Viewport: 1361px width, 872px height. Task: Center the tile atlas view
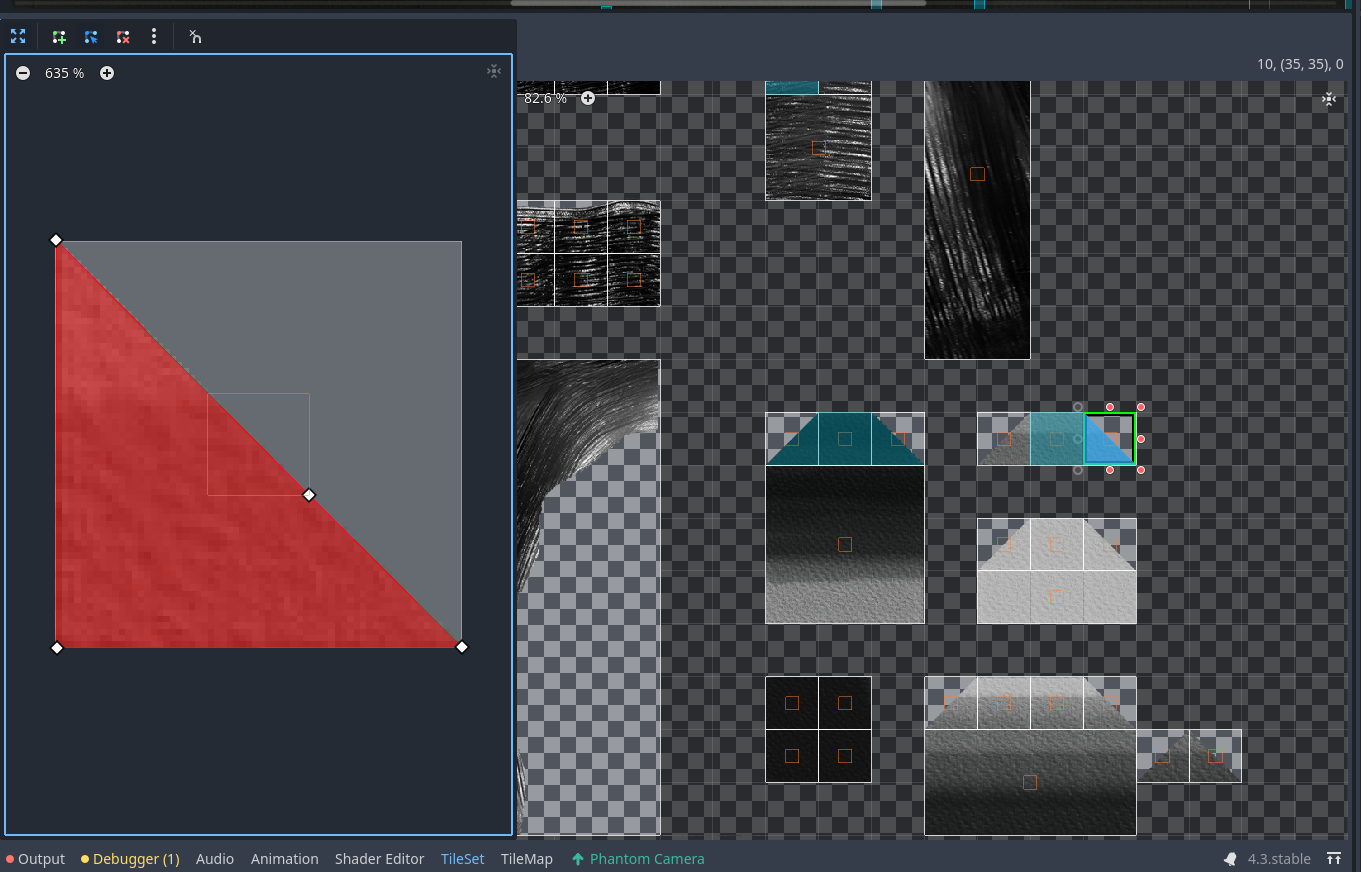coord(1329,99)
